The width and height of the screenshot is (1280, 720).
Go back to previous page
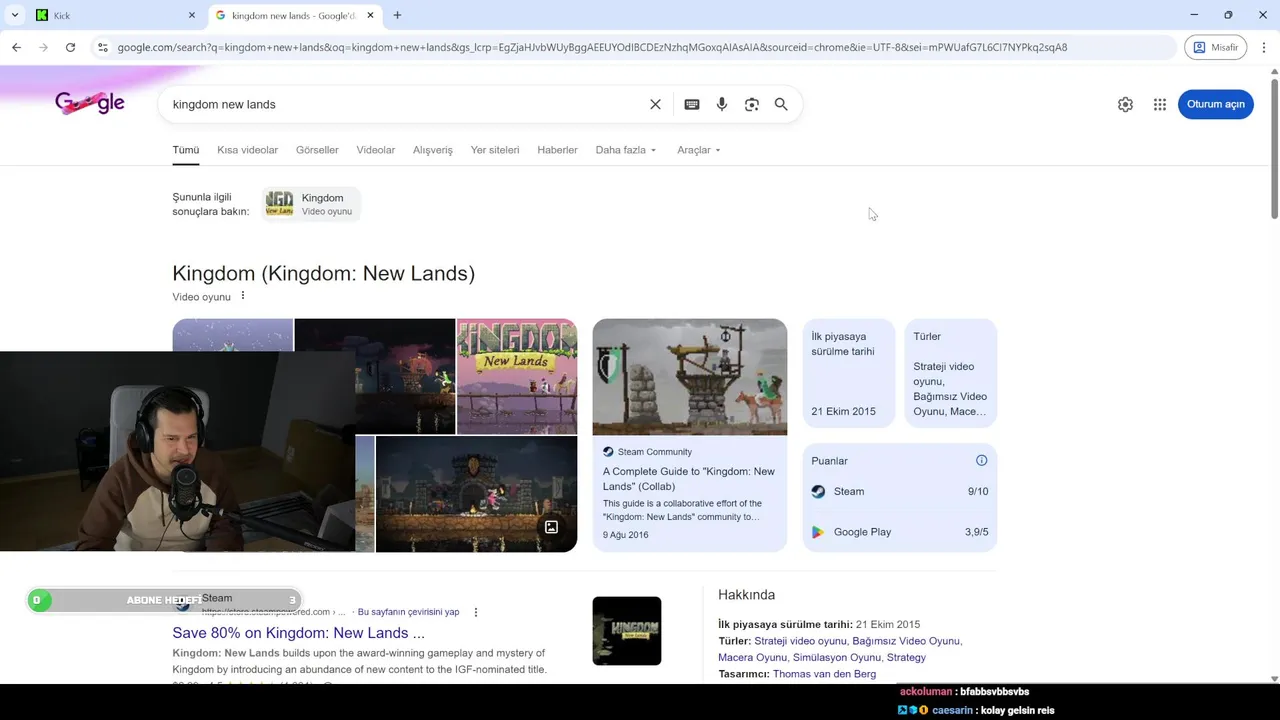click(x=16, y=47)
